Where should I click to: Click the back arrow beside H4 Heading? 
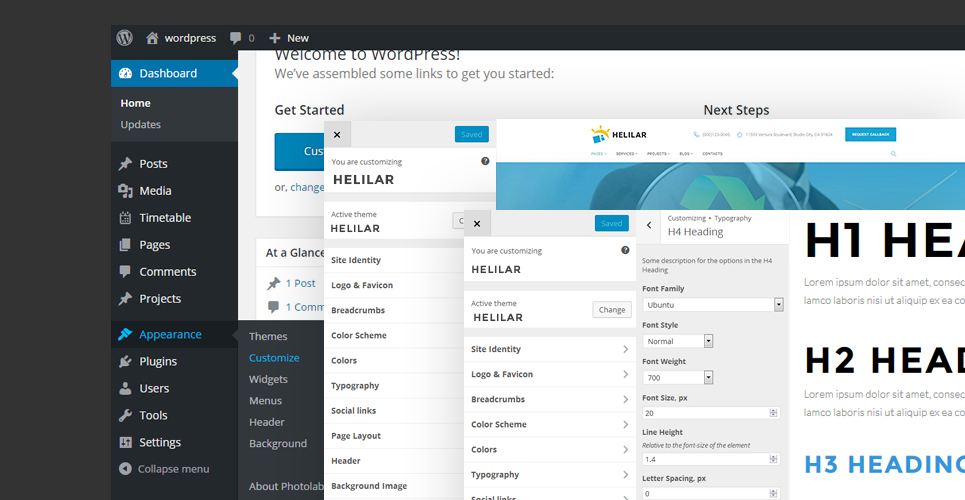point(649,225)
